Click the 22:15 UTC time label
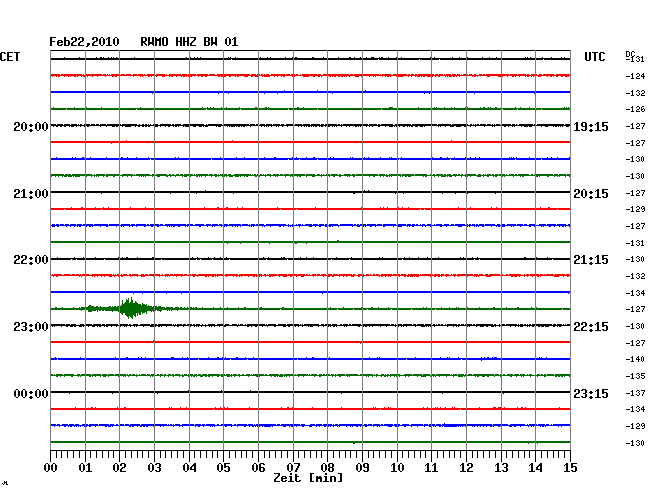The image size is (650, 494). [591, 327]
